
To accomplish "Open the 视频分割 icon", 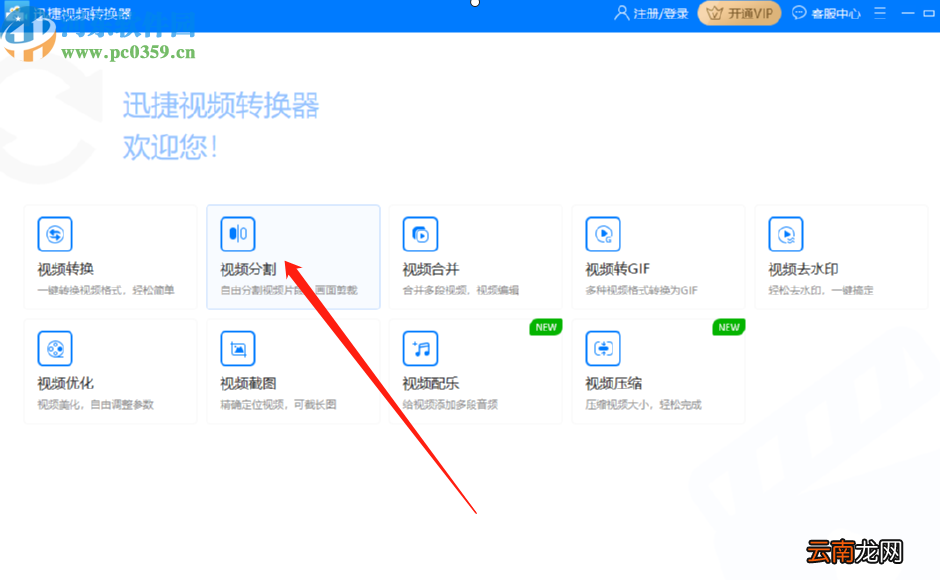I will (x=238, y=234).
